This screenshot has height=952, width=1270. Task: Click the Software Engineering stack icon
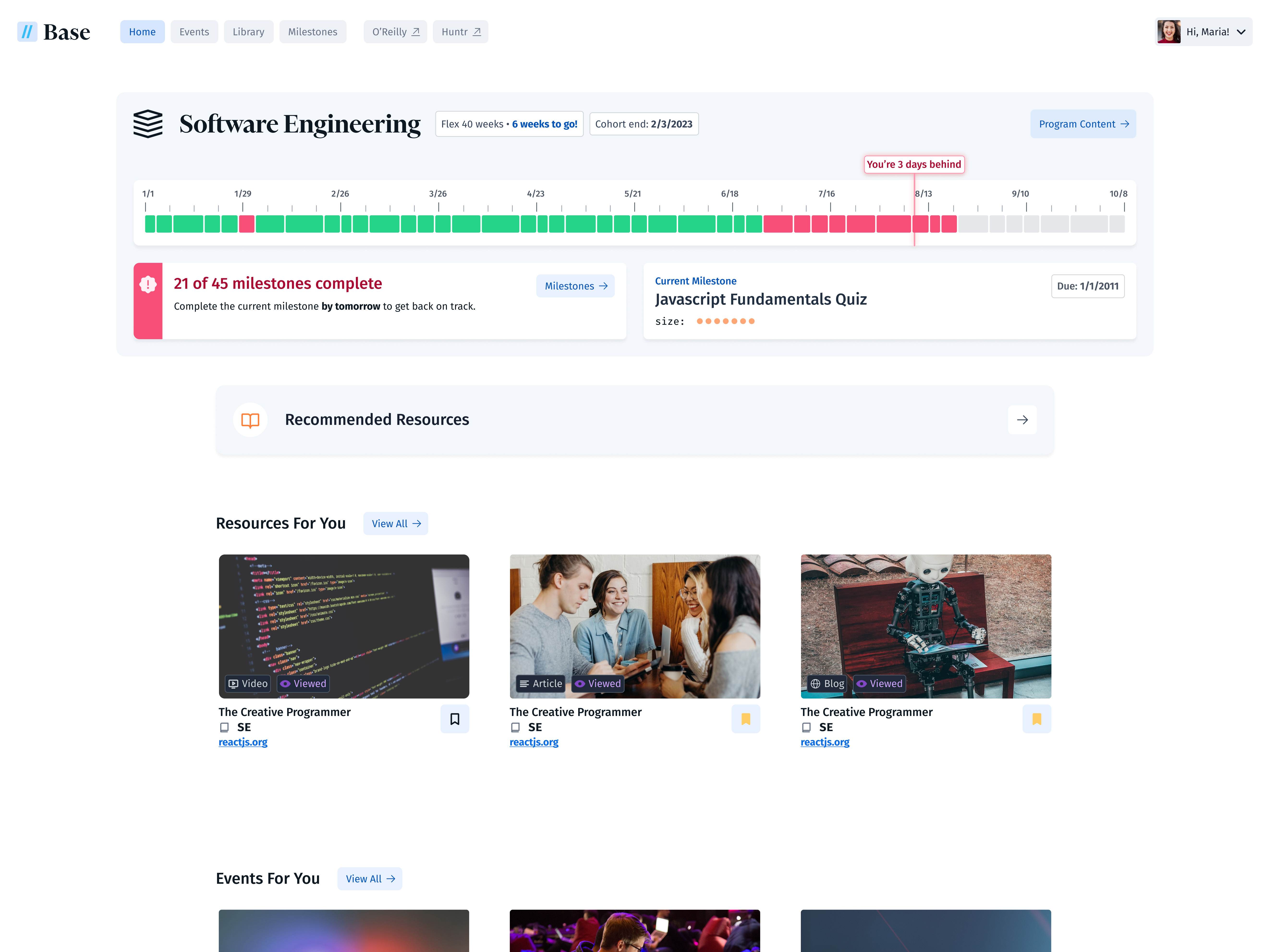[x=148, y=124]
